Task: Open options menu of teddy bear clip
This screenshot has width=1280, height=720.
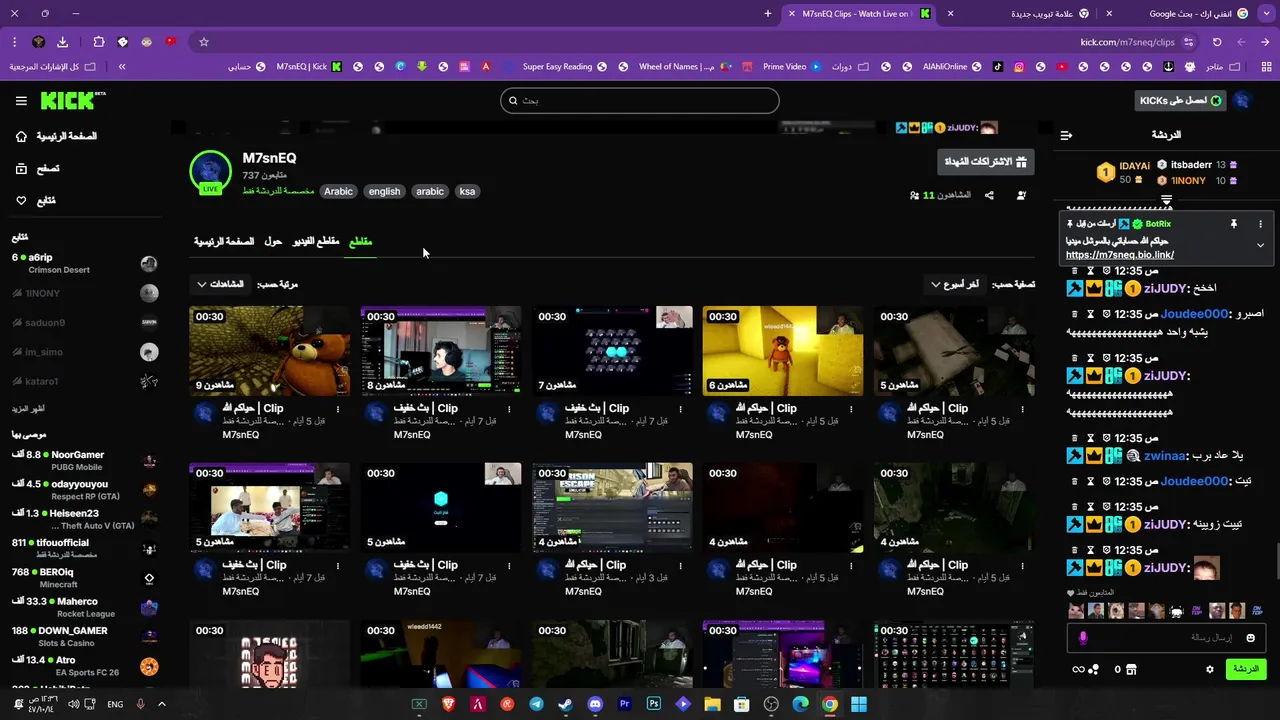Action: tap(338, 409)
